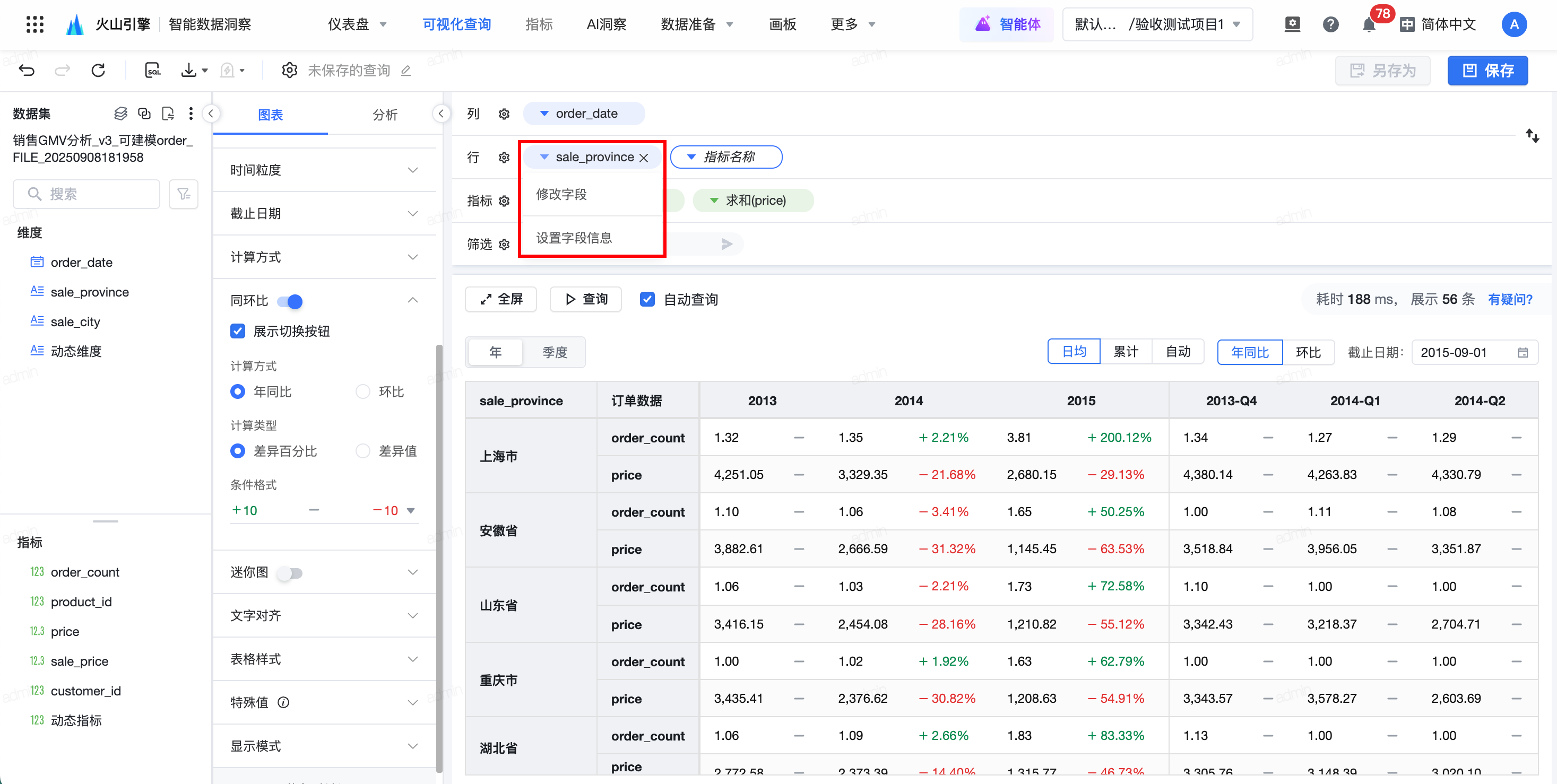1557x784 pixels.
Task: Click the dataset filter icon beside search
Action: pos(184,194)
